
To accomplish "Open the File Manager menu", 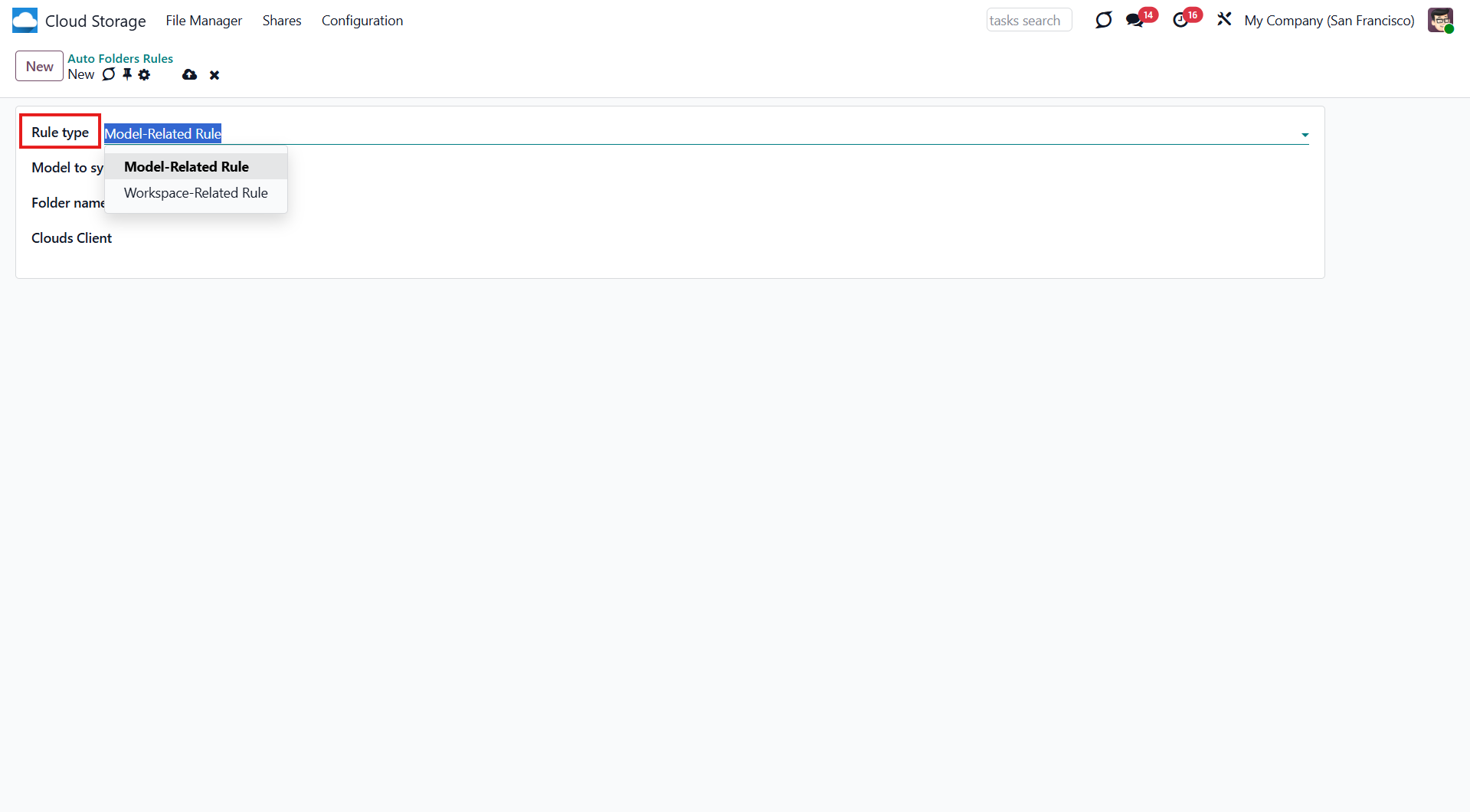I will pyautogui.click(x=204, y=21).
